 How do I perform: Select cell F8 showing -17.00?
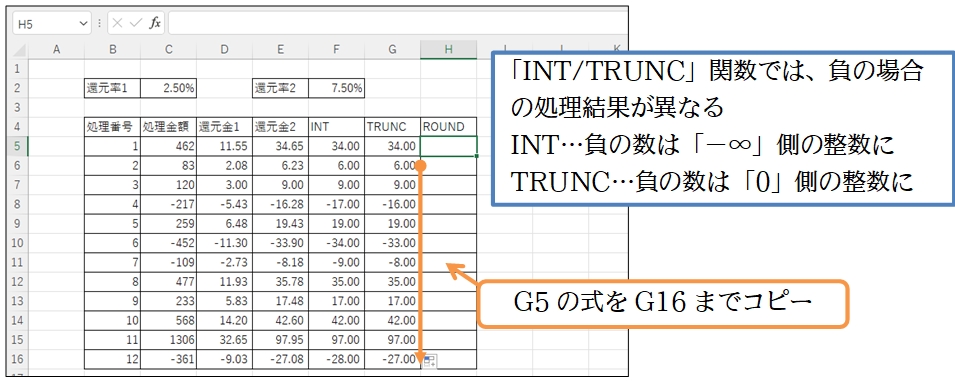click(x=336, y=204)
